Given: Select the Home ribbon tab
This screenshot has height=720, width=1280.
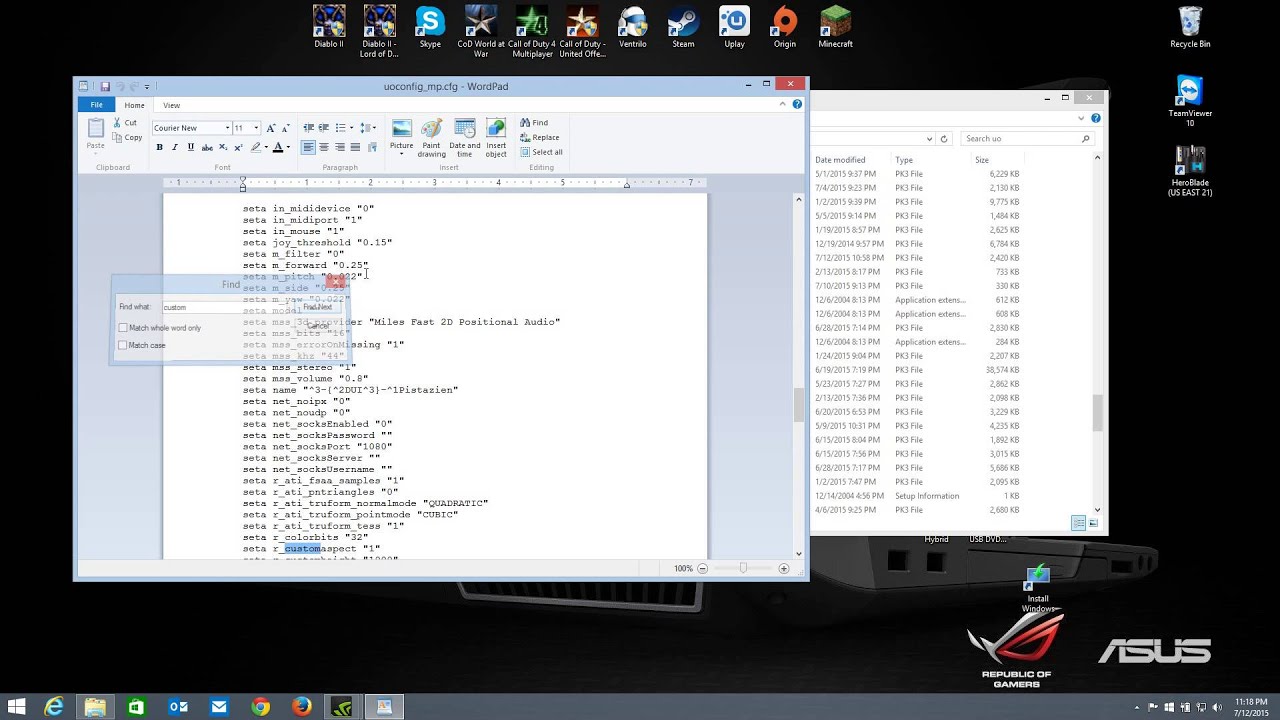Looking at the screenshot, I should [134, 105].
